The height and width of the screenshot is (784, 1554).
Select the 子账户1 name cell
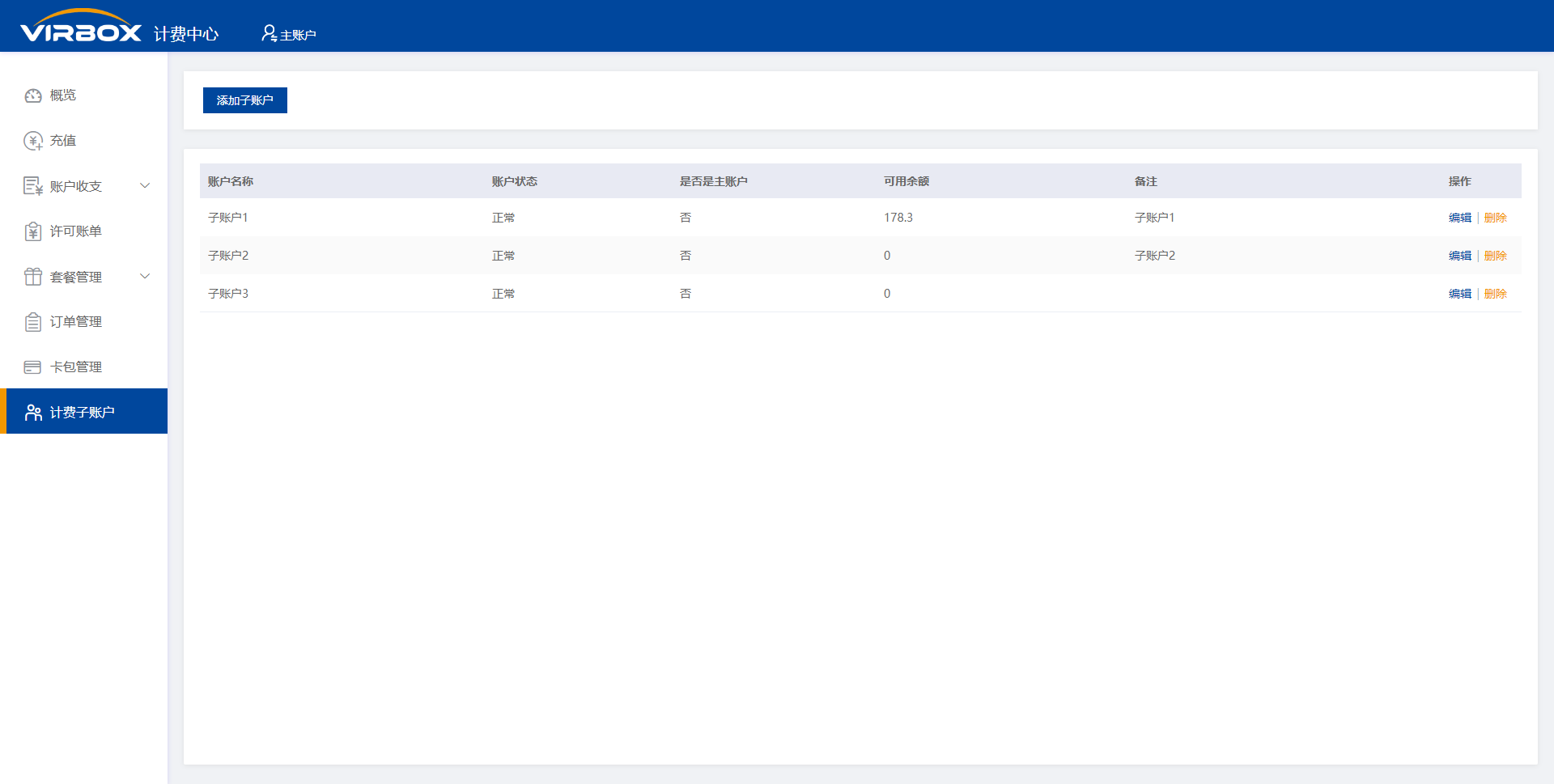click(228, 218)
